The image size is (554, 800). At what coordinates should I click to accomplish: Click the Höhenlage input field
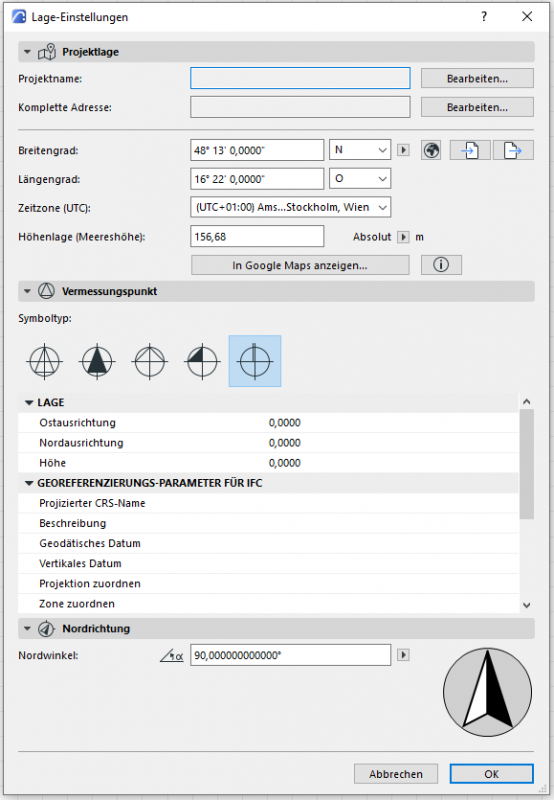point(257,237)
